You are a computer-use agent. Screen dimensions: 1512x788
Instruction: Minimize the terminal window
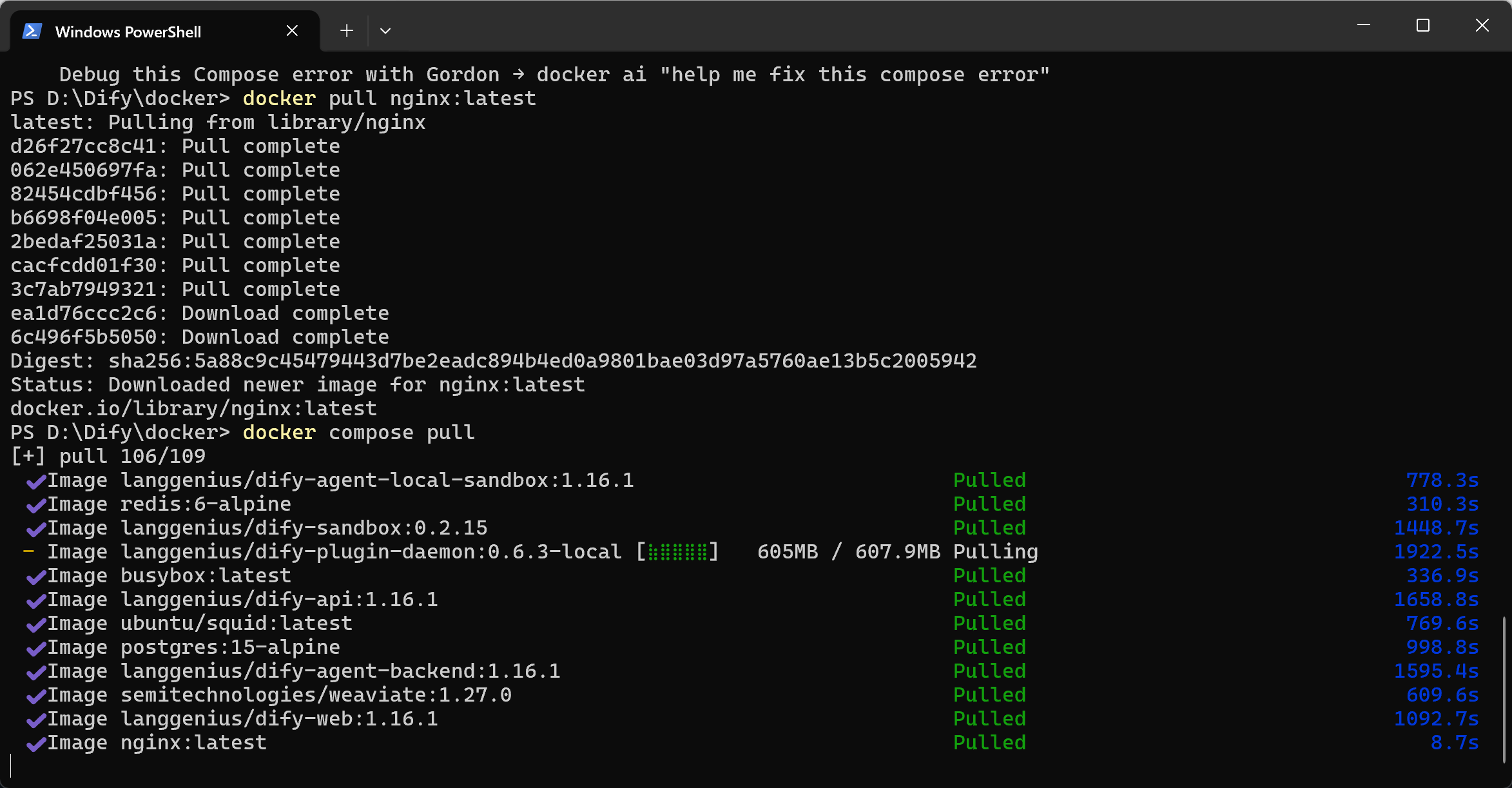[x=1364, y=25]
